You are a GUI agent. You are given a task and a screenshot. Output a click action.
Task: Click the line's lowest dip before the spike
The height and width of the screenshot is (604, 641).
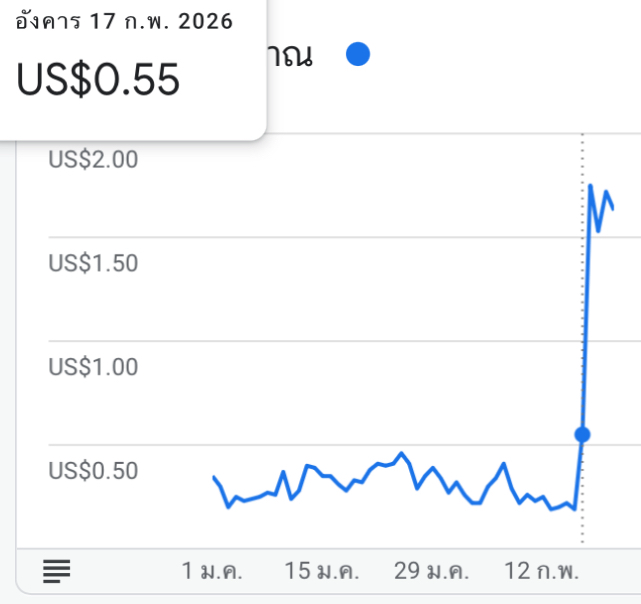575,510
